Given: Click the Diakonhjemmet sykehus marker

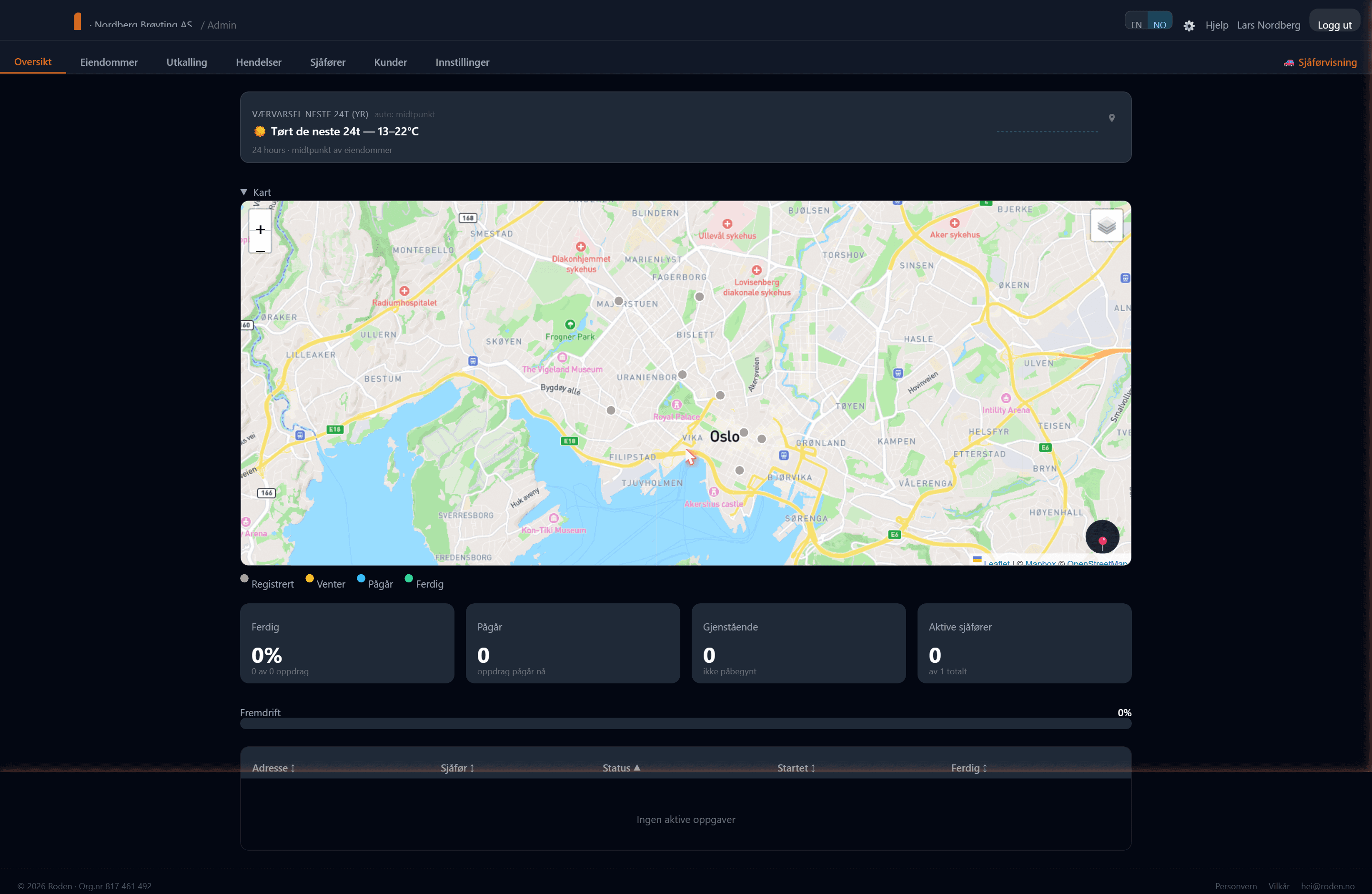Looking at the screenshot, I should pos(581,247).
